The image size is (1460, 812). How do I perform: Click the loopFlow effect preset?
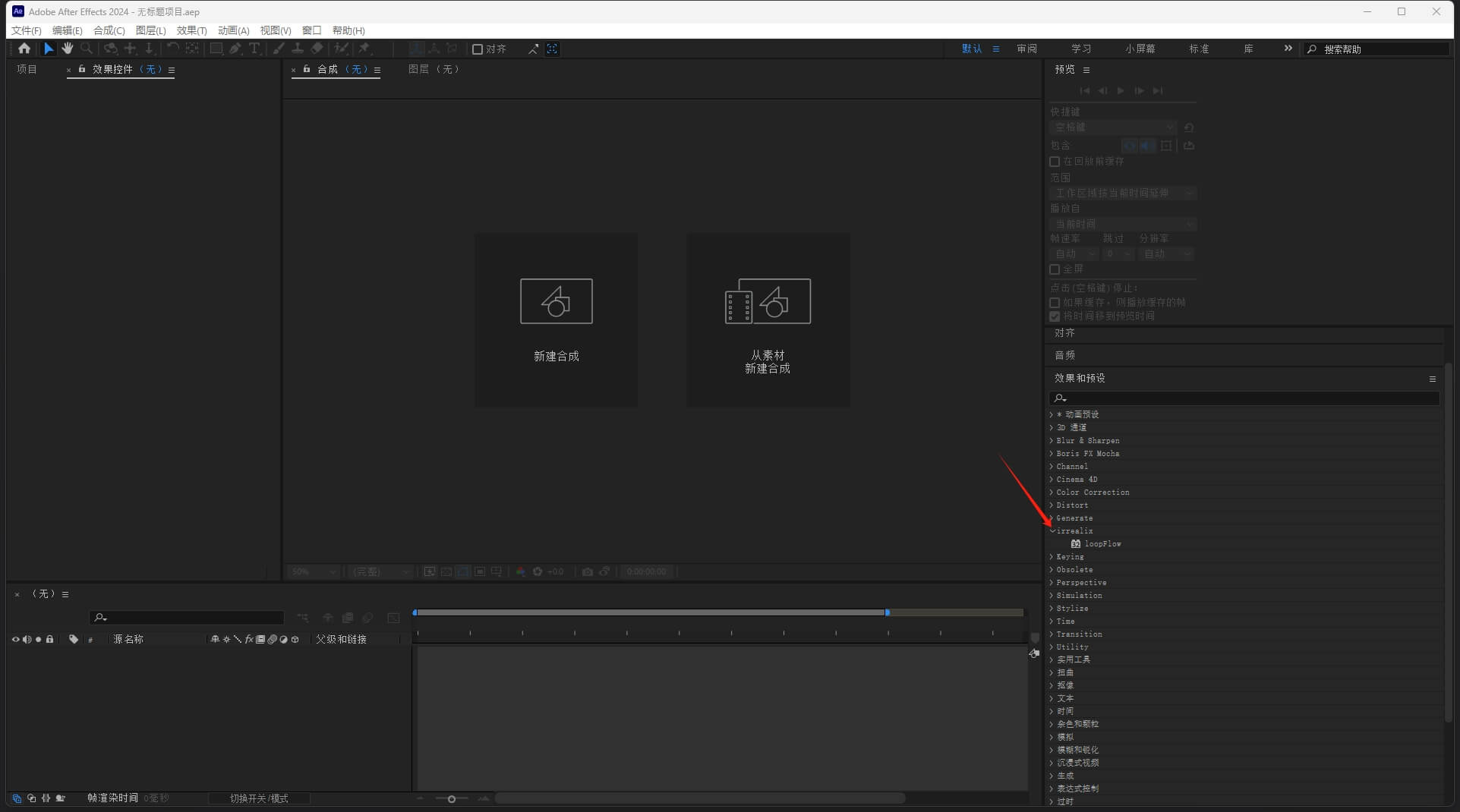click(1102, 544)
